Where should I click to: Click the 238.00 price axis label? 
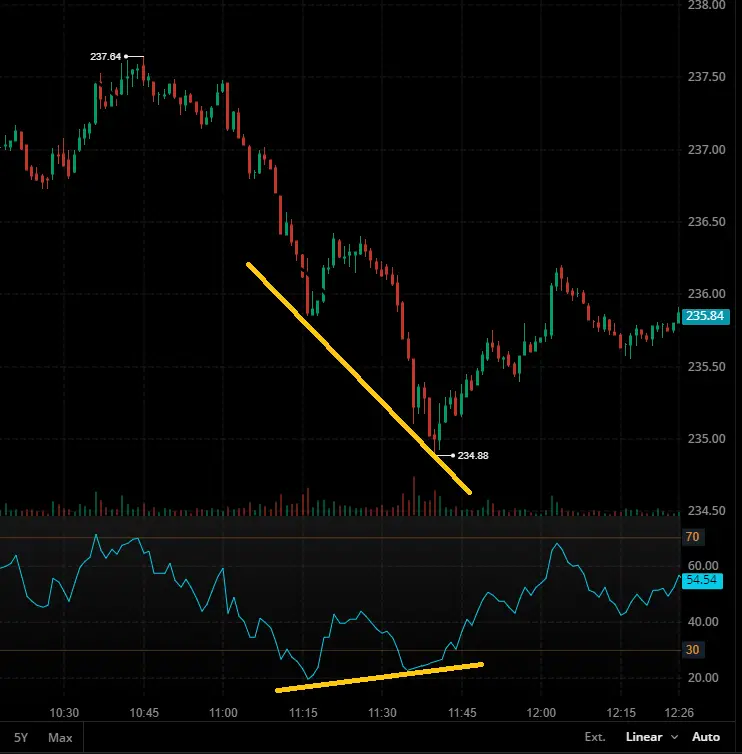pos(706,5)
